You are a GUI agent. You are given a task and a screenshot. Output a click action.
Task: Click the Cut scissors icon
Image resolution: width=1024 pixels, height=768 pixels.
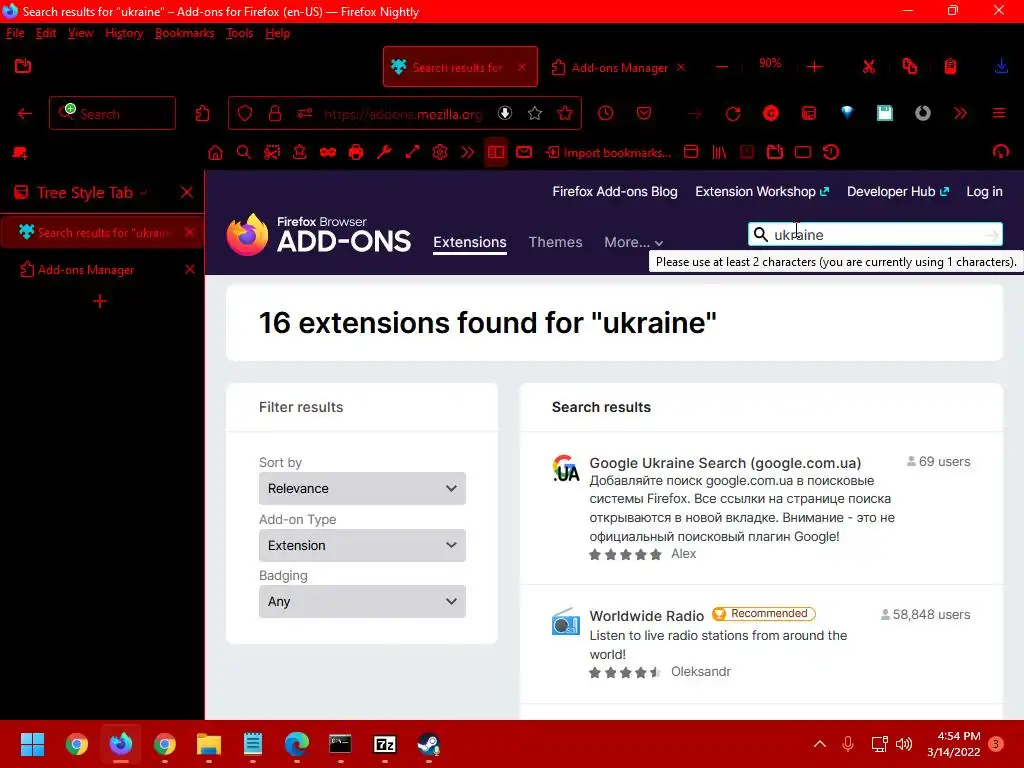point(869,67)
